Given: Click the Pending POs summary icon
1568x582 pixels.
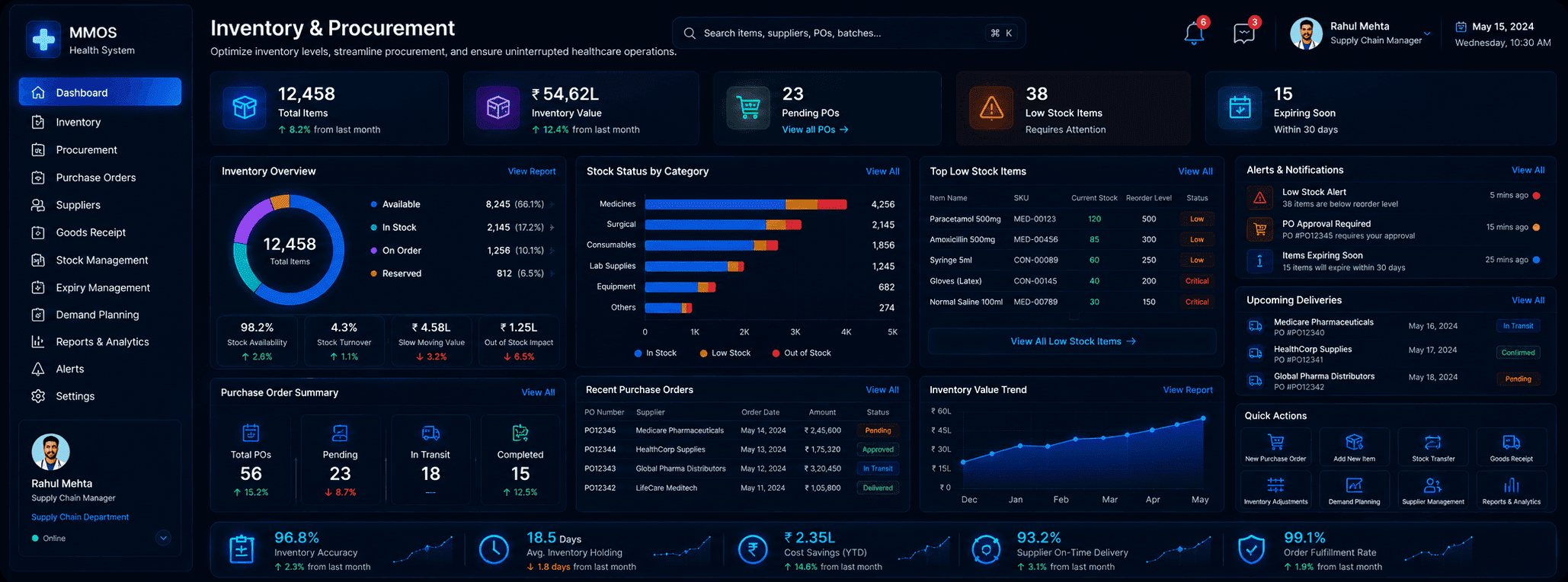Looking at the screenshot, I should [x=340, y=433].
